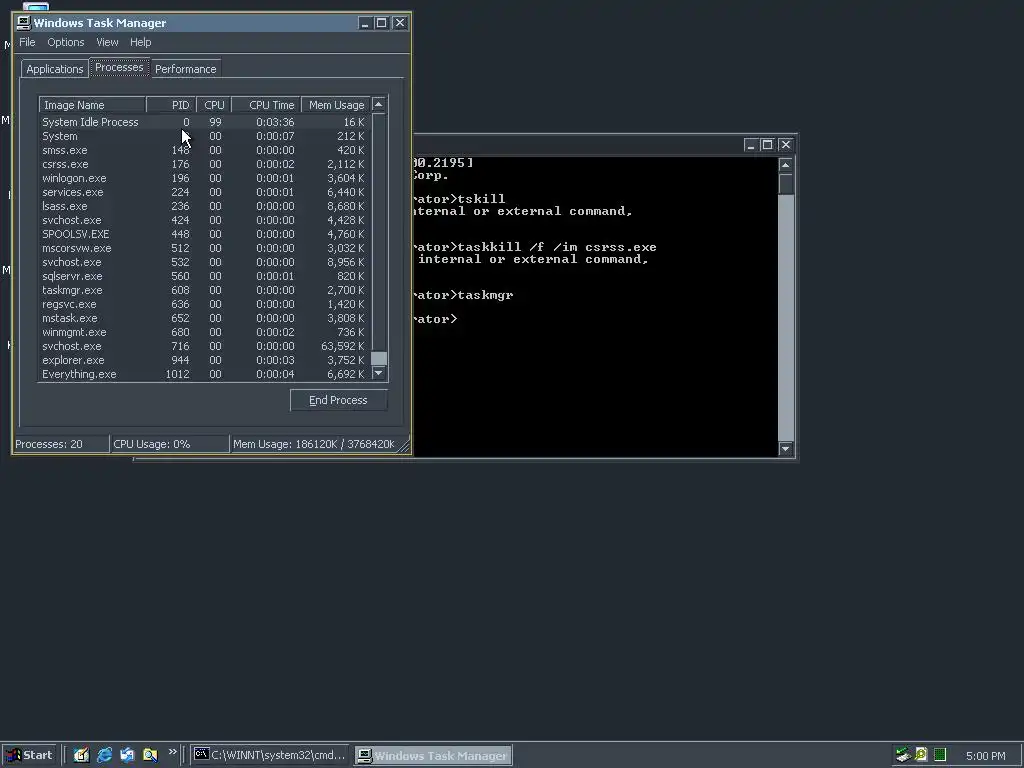This screenshot has height=768, width=1024.
Task: Select the Processes tab
Action: [x=119, y=67]
